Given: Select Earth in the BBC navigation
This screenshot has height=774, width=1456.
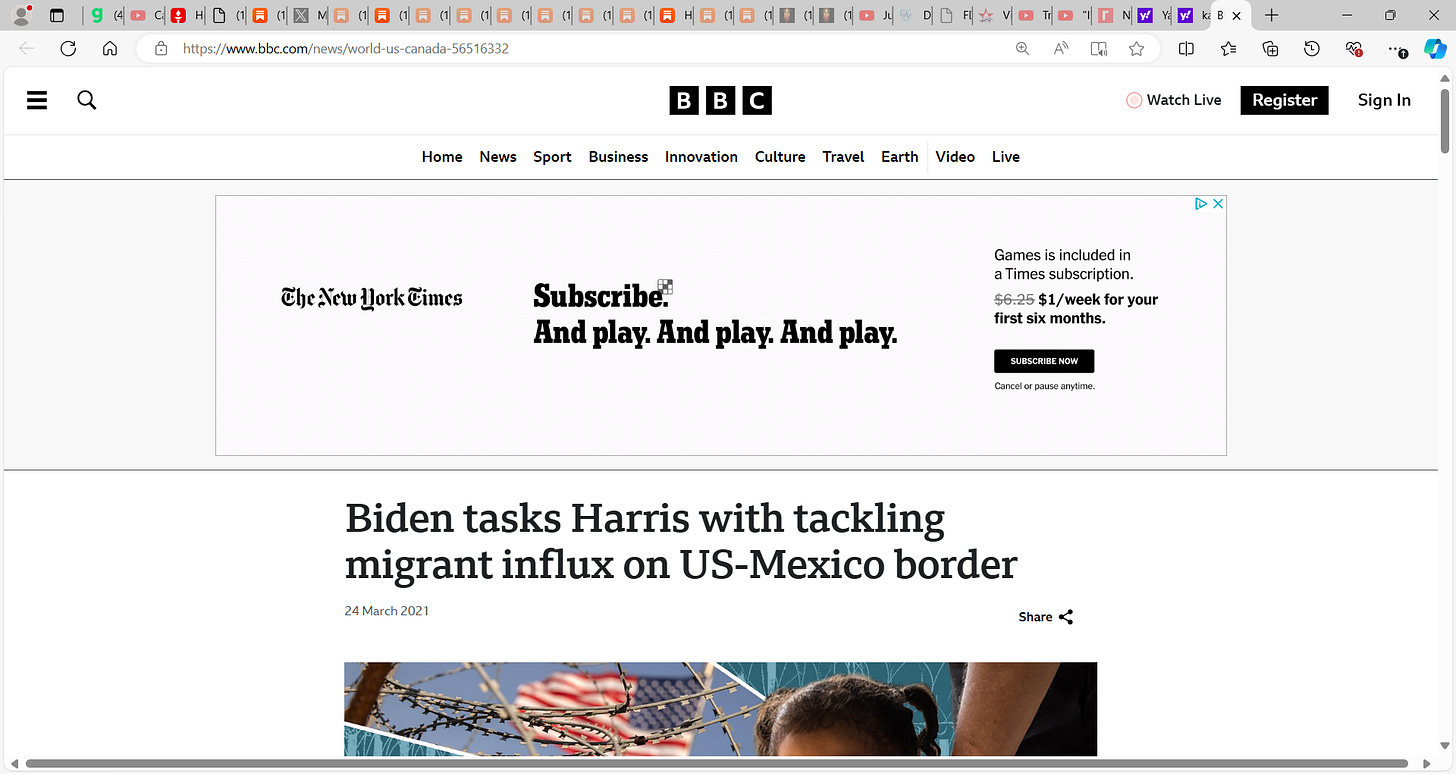Looking at the screenshot, I should point(899,157).
